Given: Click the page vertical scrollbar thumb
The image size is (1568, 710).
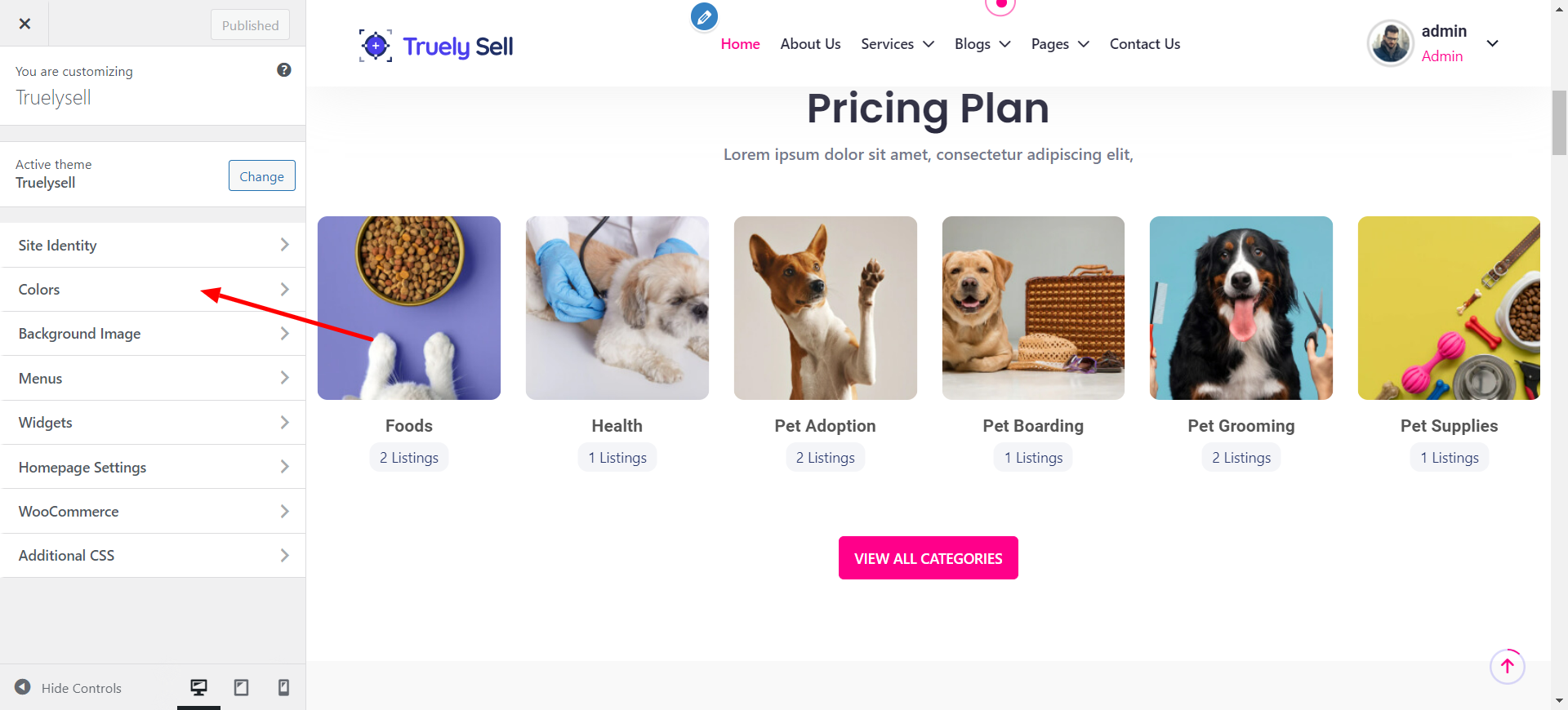Looking at the screenshot, I should [1559, 122].
